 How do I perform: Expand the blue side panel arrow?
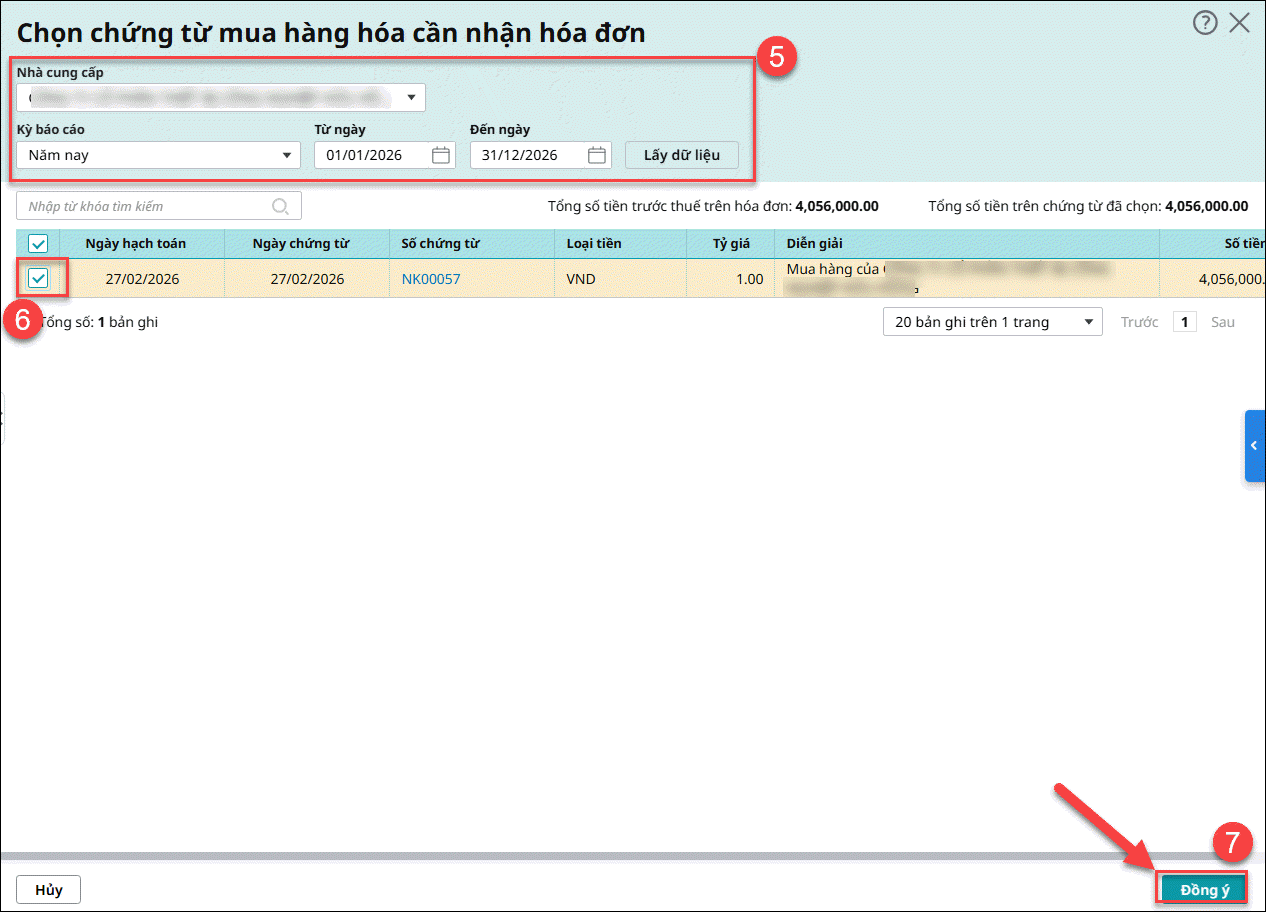(1254, 446)
